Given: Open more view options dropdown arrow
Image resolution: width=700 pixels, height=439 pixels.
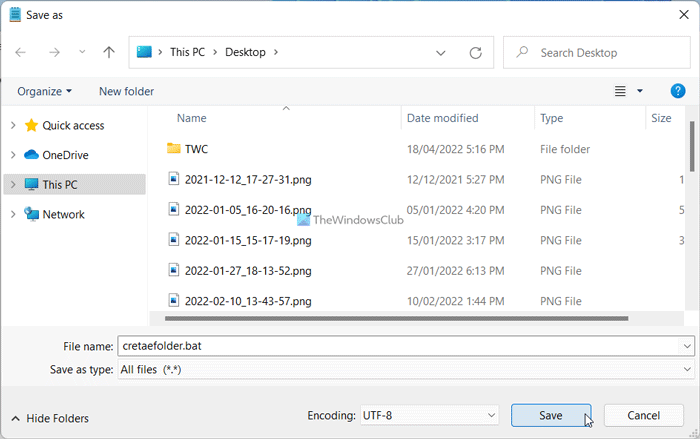Looking at the screenshot, I should tap(640, 91).
